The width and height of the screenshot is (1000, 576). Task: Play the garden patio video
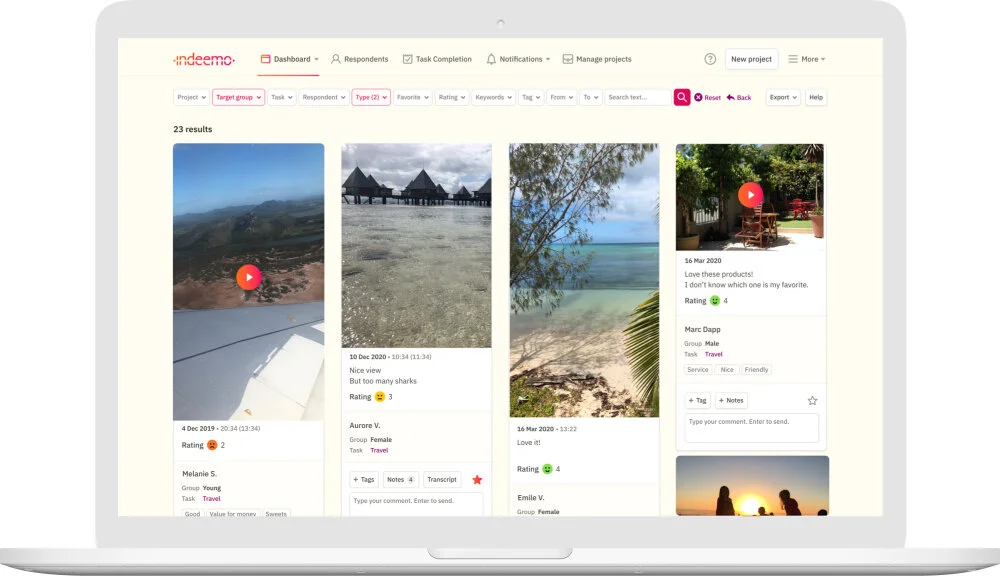click(751, 195)
